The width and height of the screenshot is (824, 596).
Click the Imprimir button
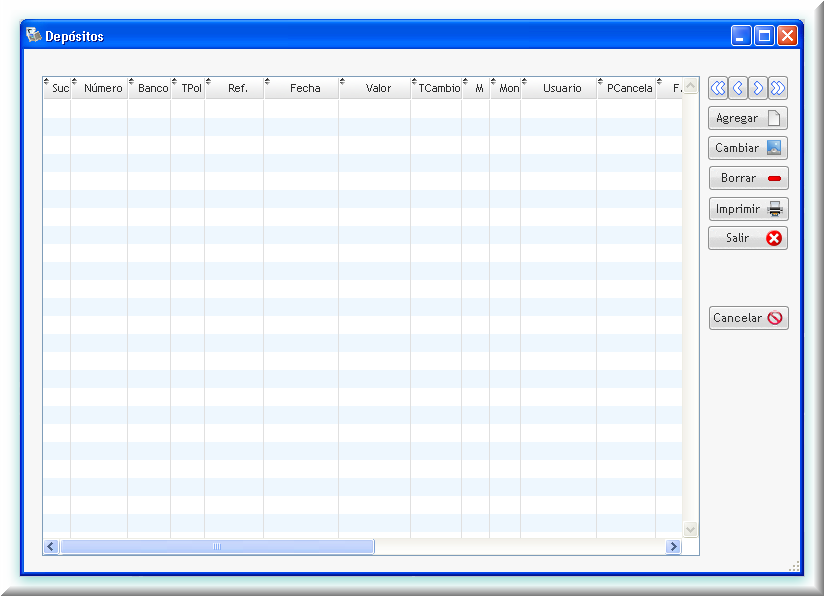click(748, 209)
